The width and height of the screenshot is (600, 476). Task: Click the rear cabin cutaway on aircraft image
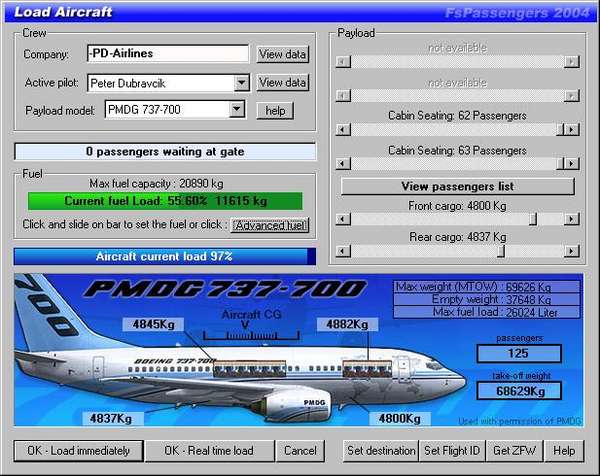click(249, 369)
